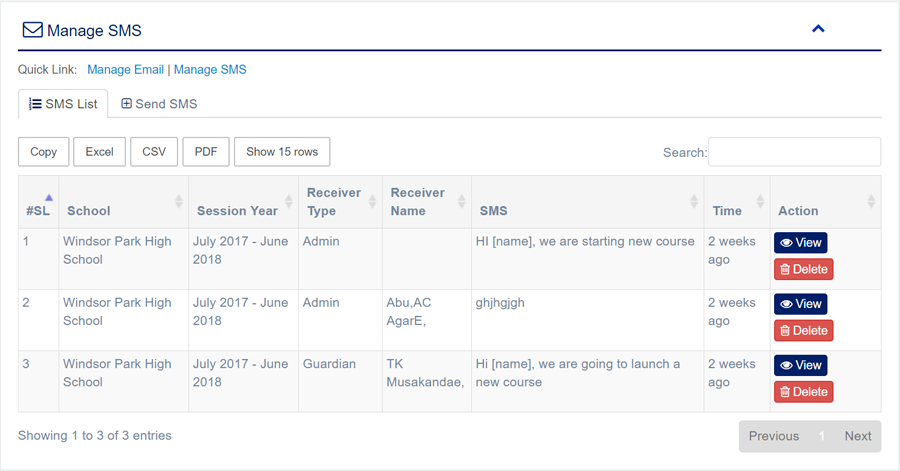Image resolution: width=900 pixels, height=471 pixels.
Task: Delete the ghjhgjgh SMS entry
Action: (x=803, y=331)
